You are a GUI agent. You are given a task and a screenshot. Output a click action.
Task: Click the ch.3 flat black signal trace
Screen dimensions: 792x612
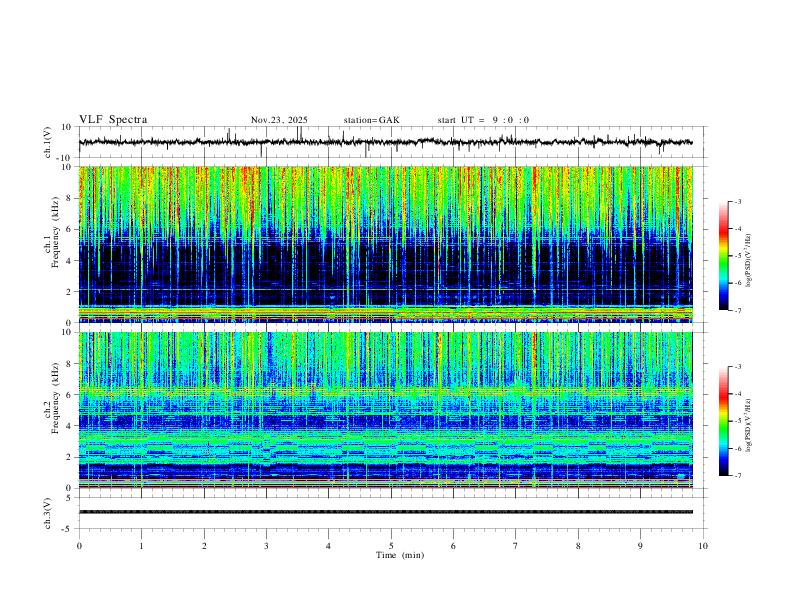[x=385, y=512]
